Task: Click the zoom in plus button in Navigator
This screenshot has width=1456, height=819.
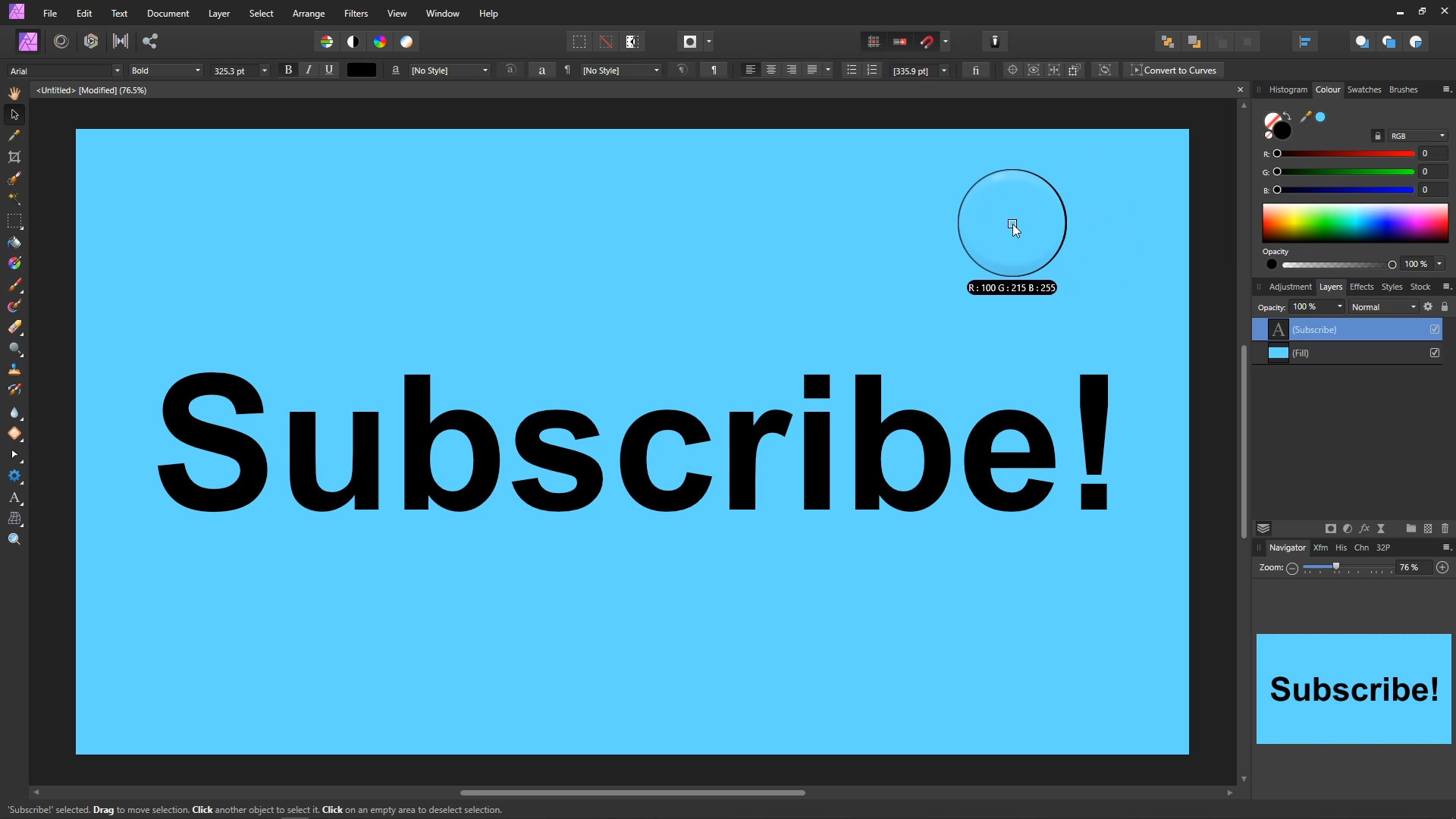Action: (x=1442, y=567)
